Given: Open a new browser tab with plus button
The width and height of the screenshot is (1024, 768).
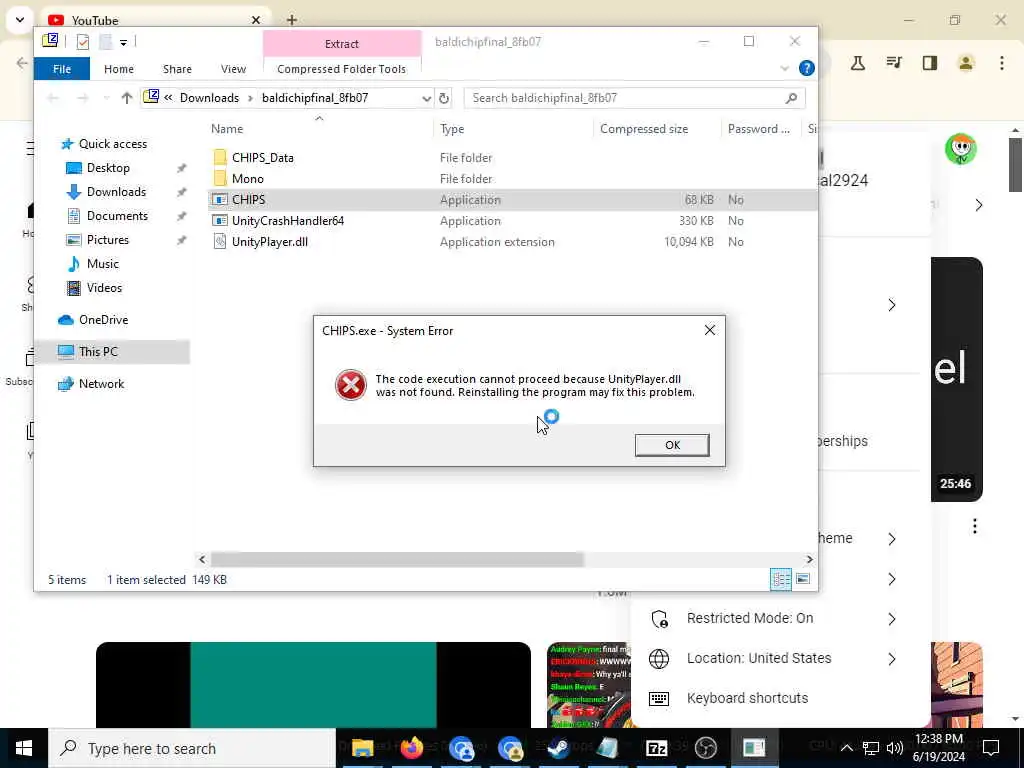Looking at the screenshot, I should pyautogui.click(x=292, y=20).
